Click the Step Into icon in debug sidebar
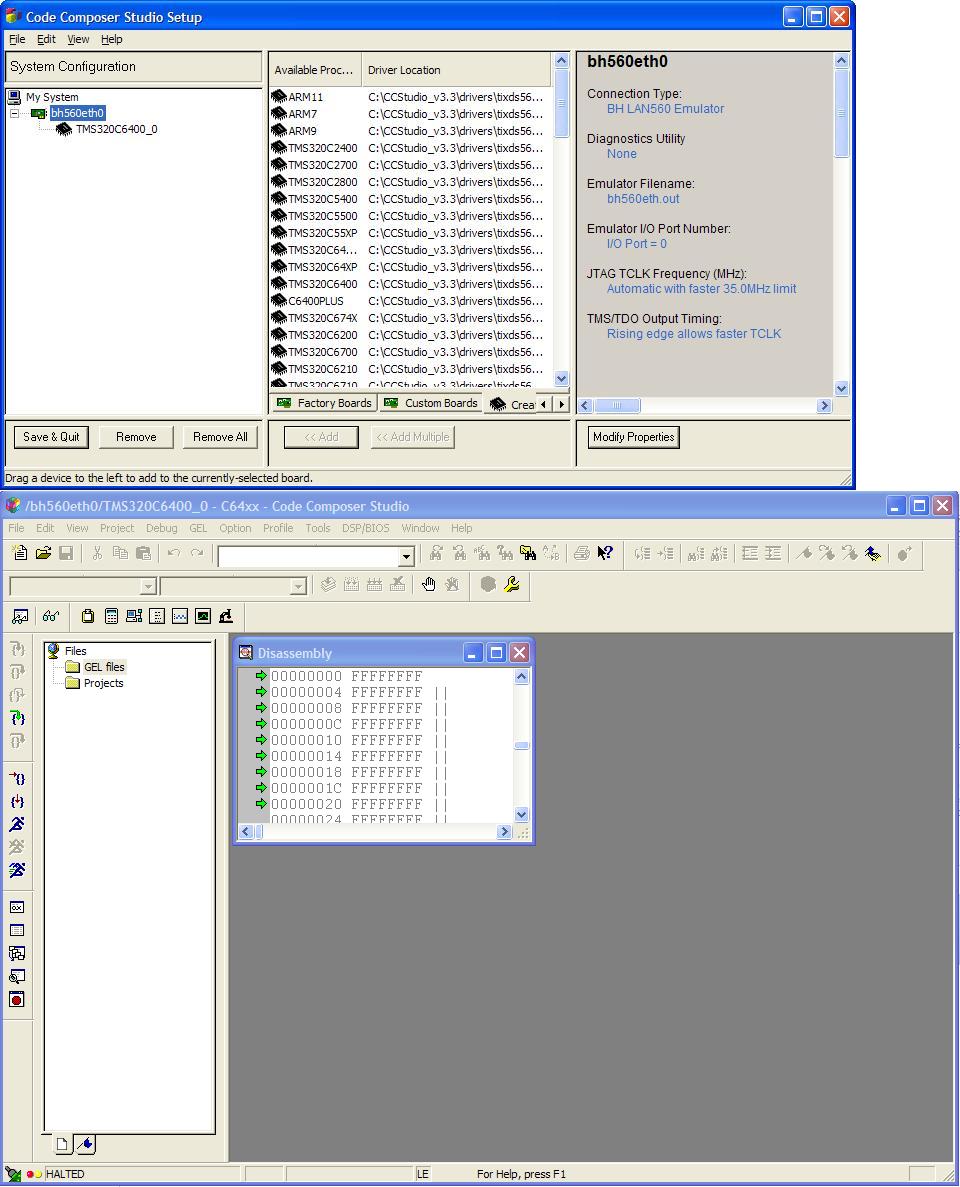The image size is (960, 1187). pyautogui.click(x=17, y=648)
